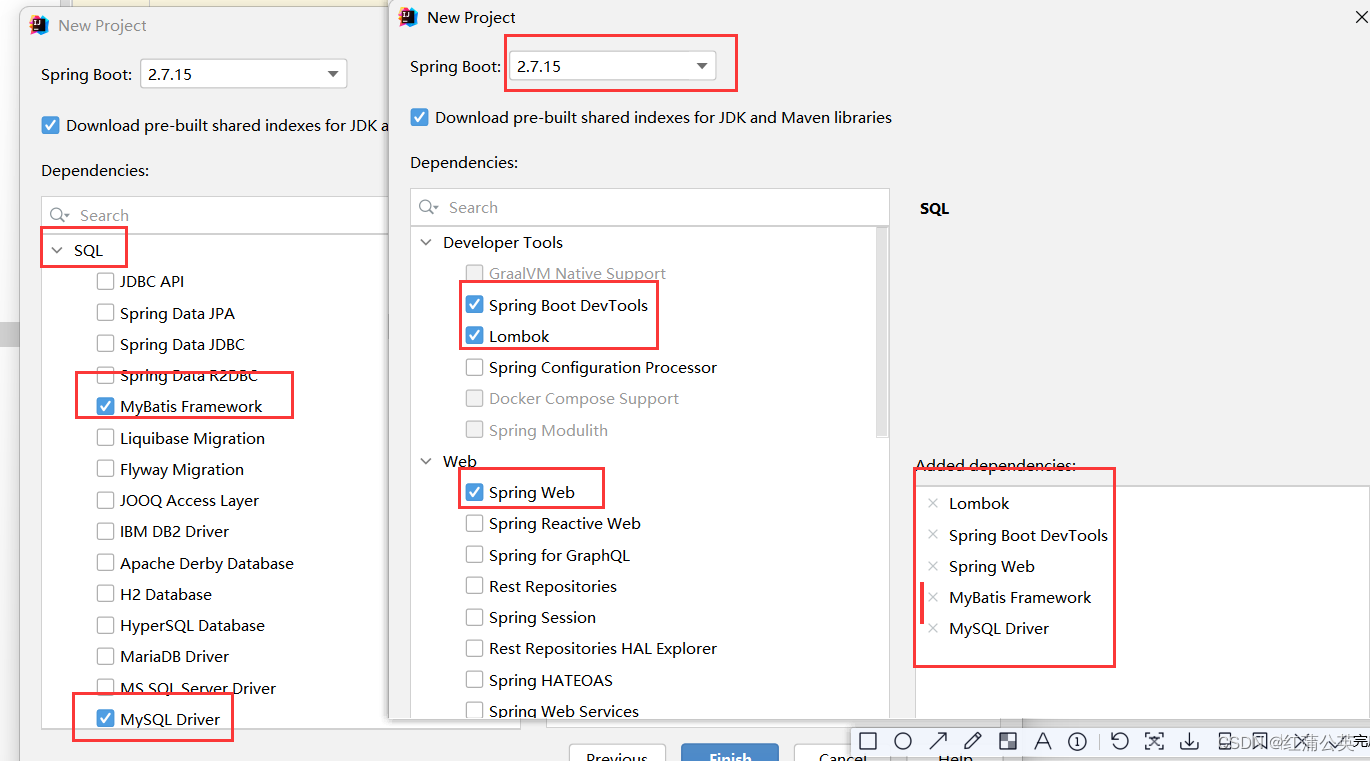This screenshot has height=761, width=1370.
Task: Check Flyway Migration in back window
Action: [105, 469]
